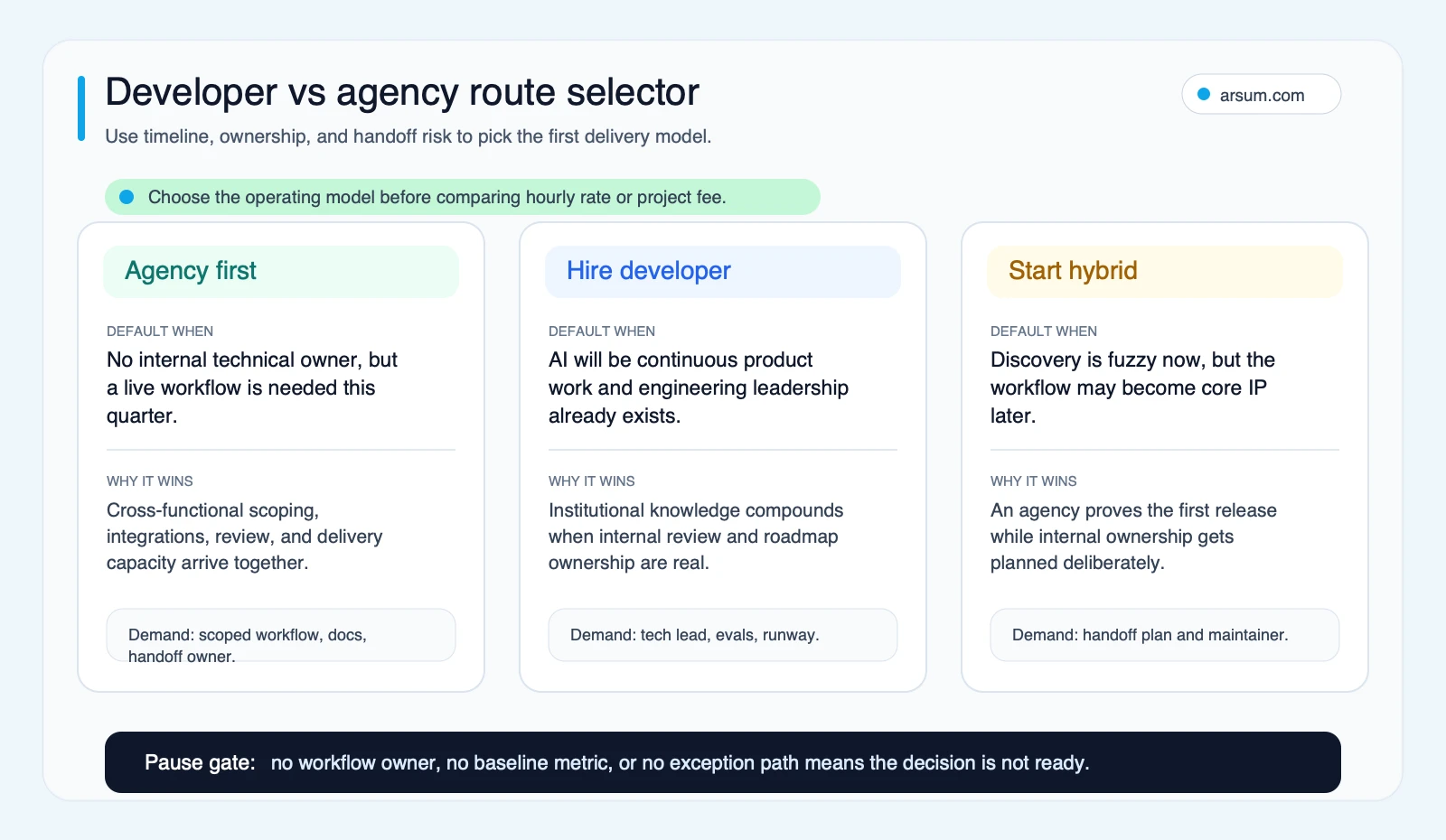Click 'Institutional knowledge compounds' paragraph
Screen dimensions: 1446x840
(696, 537)
